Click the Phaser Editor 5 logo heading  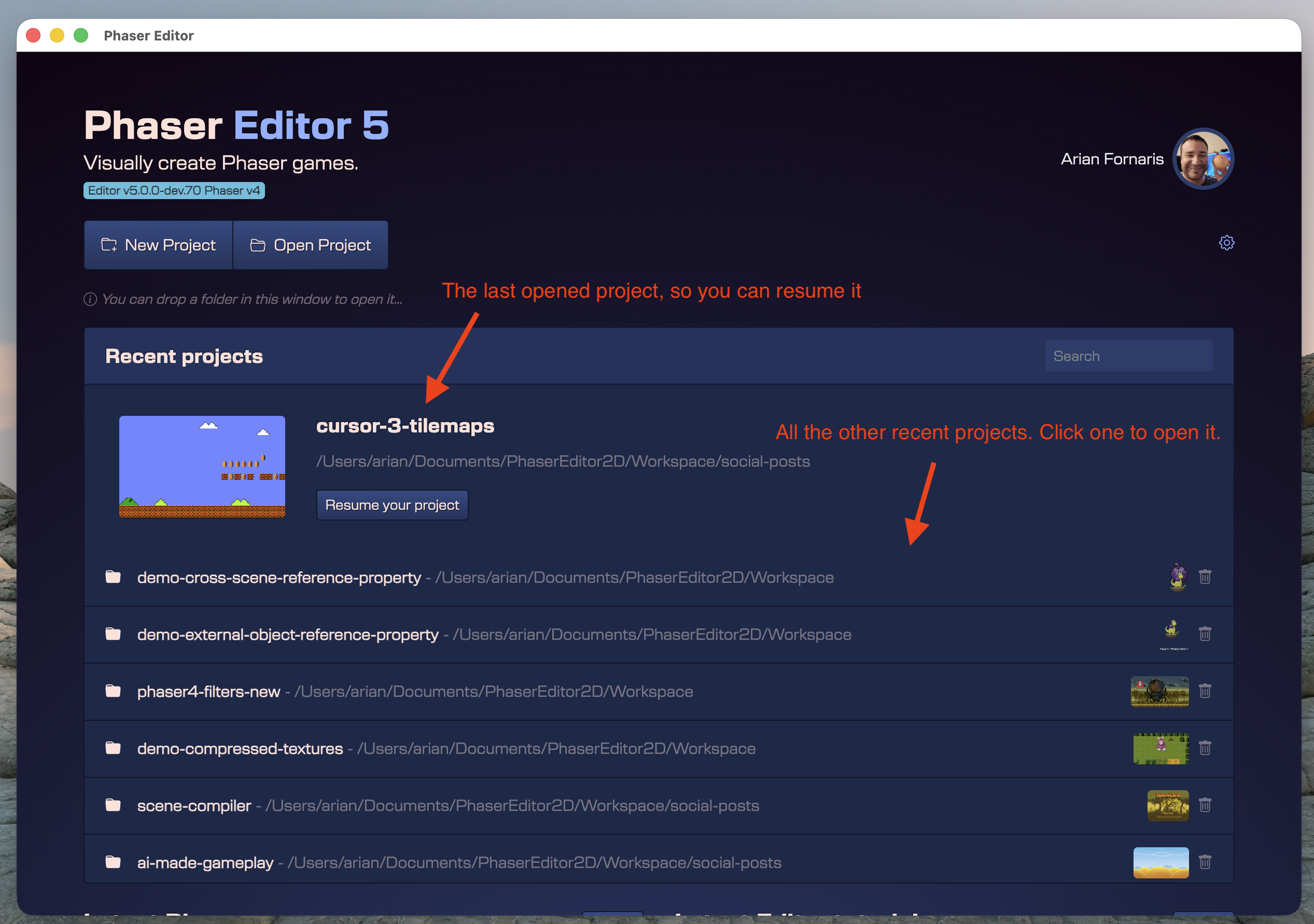(x=236, y=125)
